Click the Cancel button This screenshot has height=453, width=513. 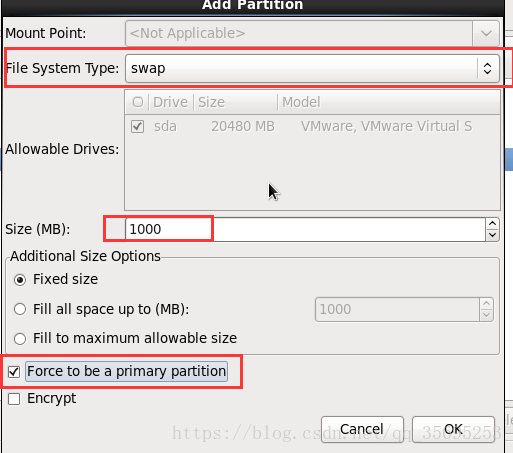coord(362,429)
